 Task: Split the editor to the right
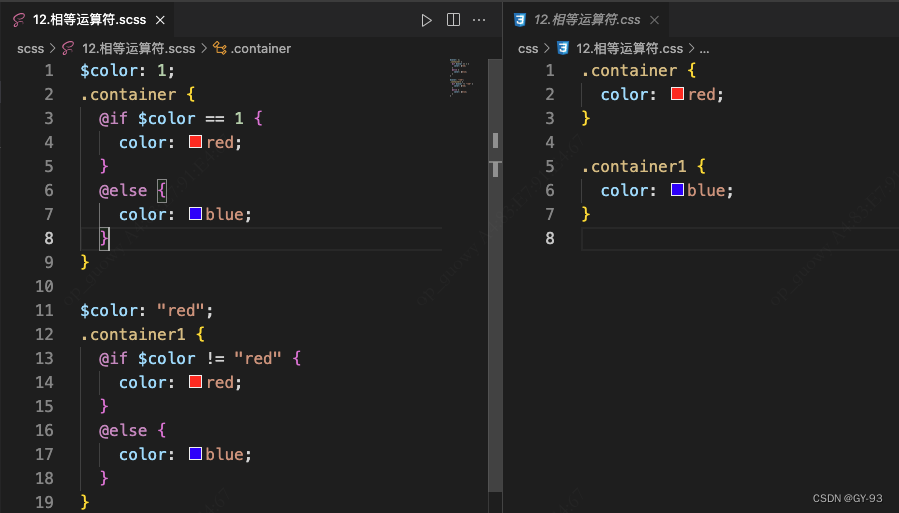[453, 20]
